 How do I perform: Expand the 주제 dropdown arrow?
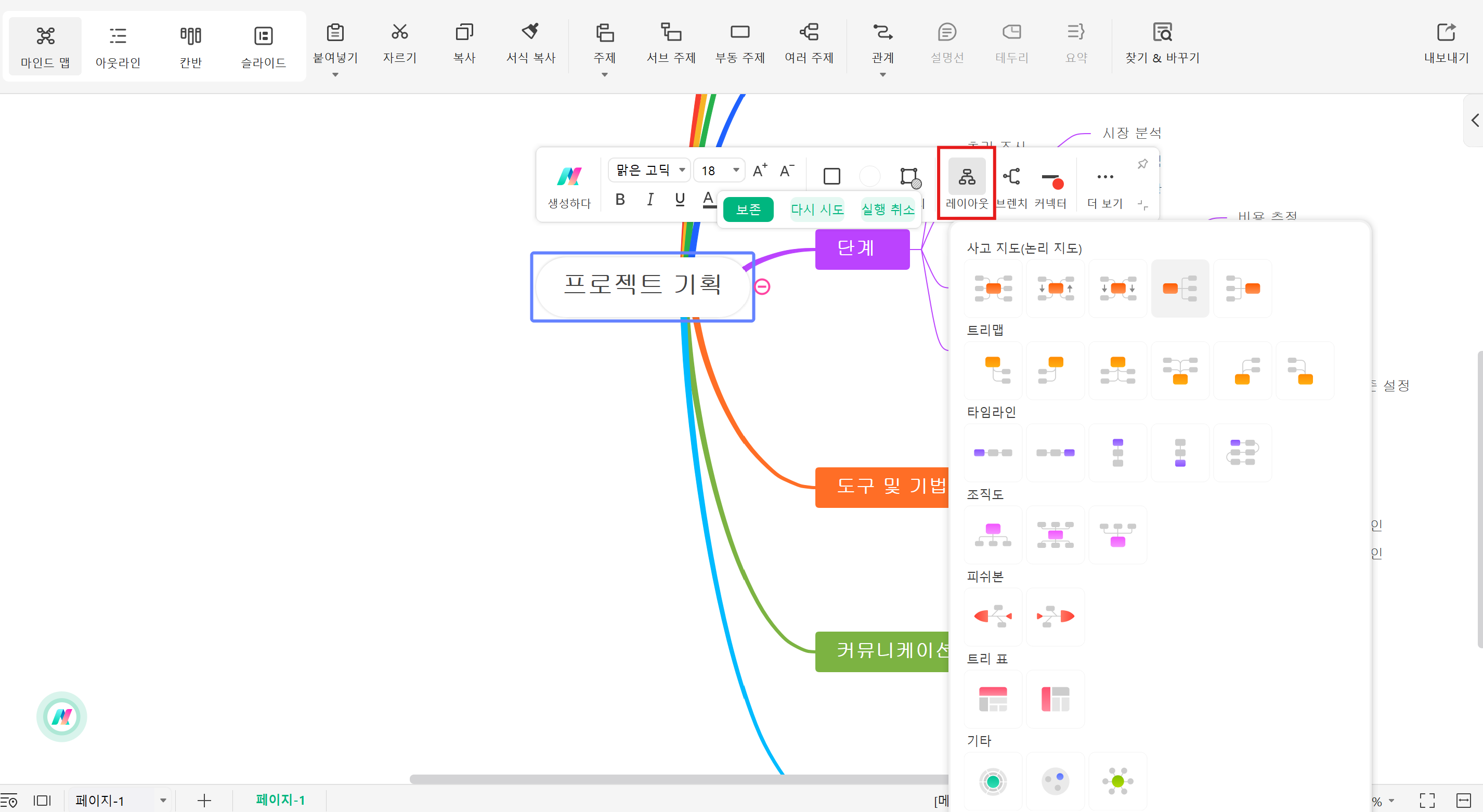604,75
